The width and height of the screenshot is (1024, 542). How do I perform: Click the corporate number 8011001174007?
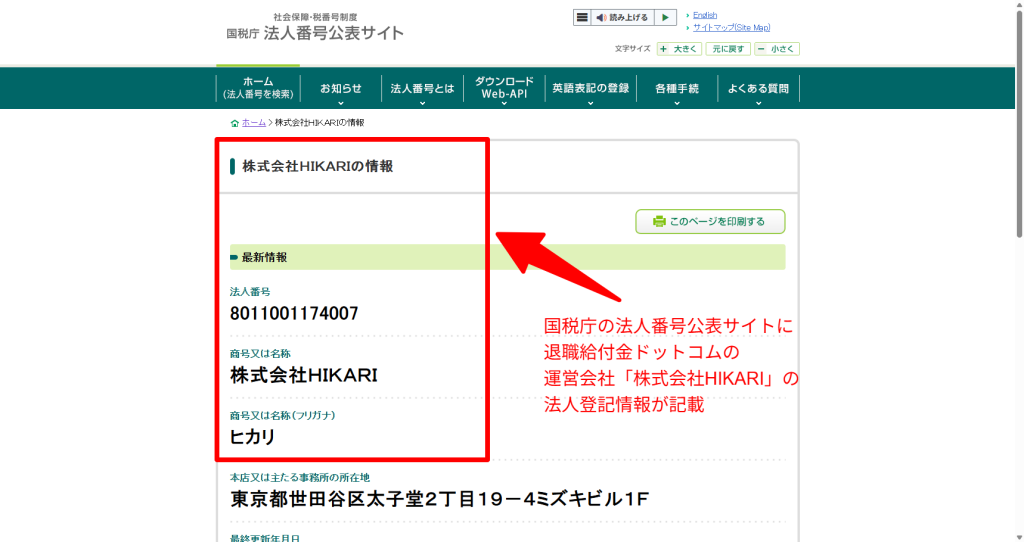pos(294,313)
